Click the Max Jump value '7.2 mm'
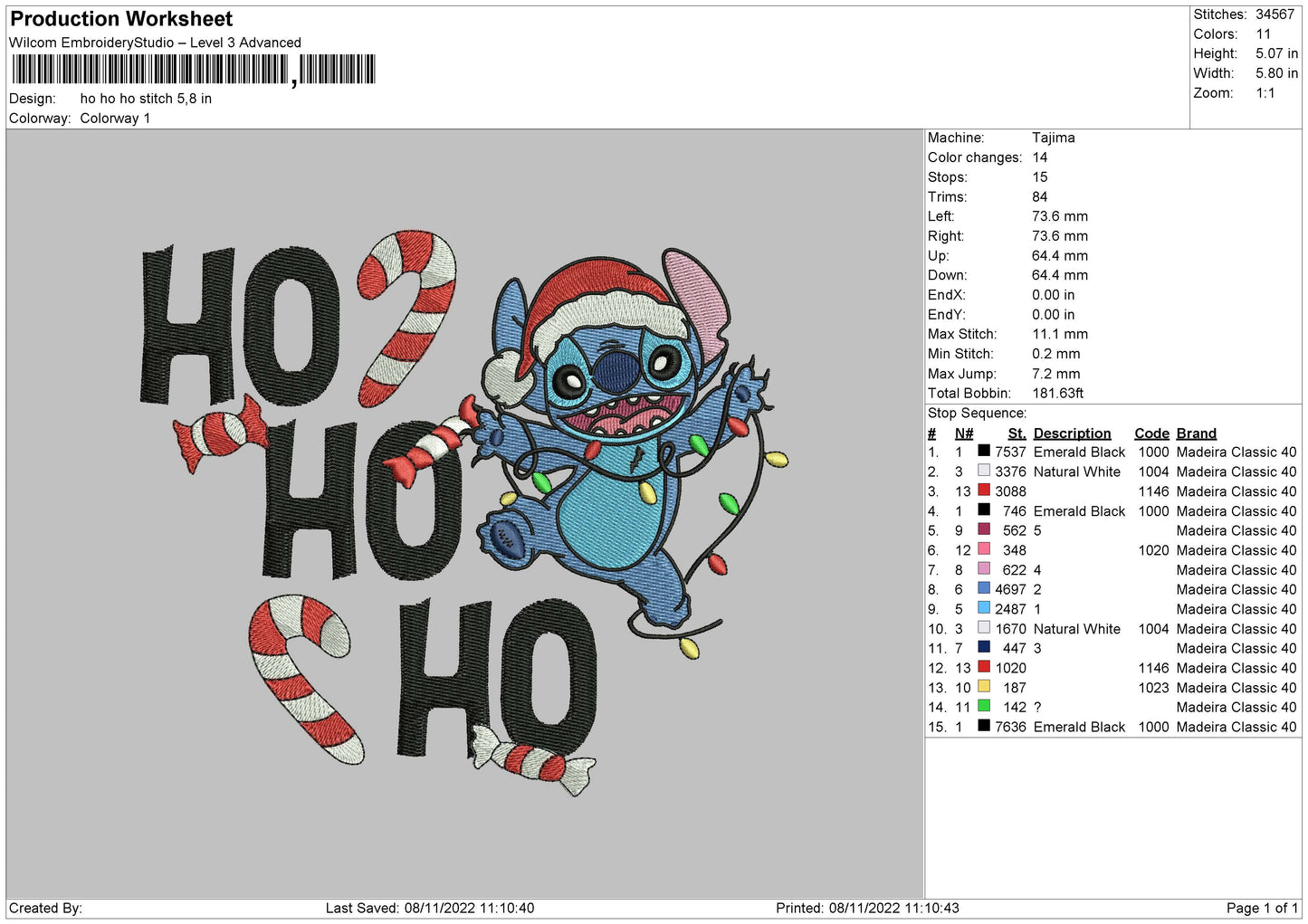The width and height of the screenshot is (1308, 924). (x=1056, y=374)
